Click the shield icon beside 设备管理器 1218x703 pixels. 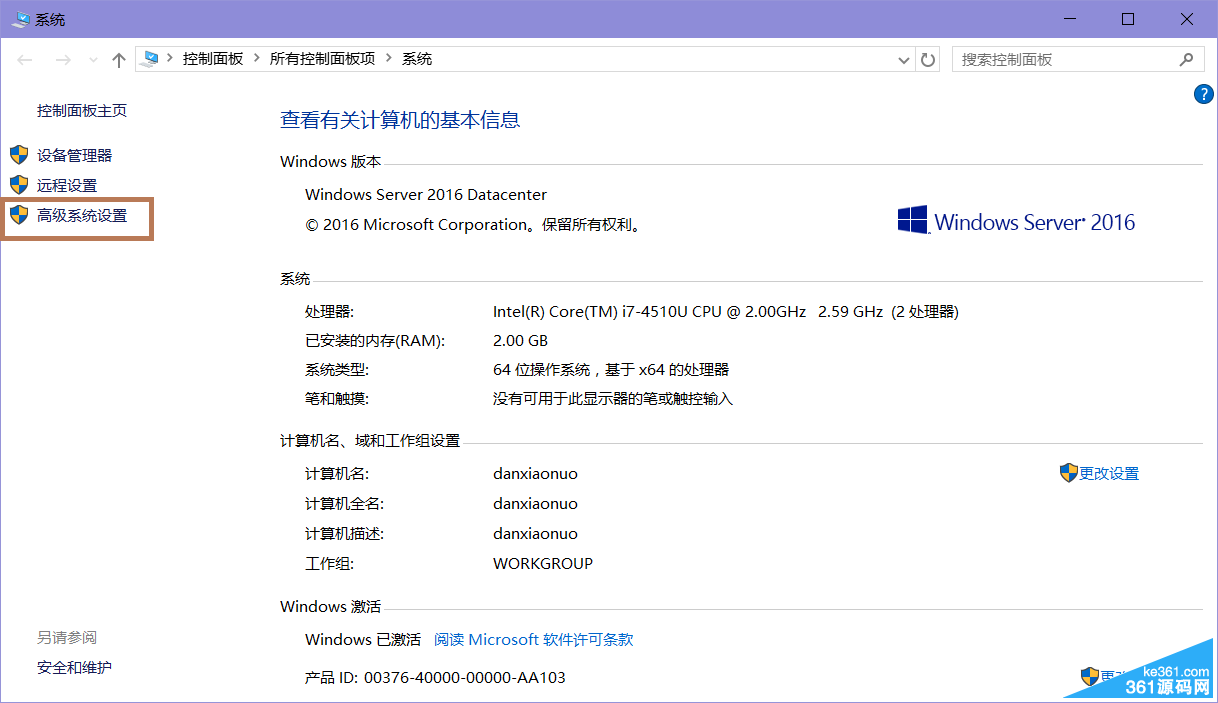click(x=19, y=155)
